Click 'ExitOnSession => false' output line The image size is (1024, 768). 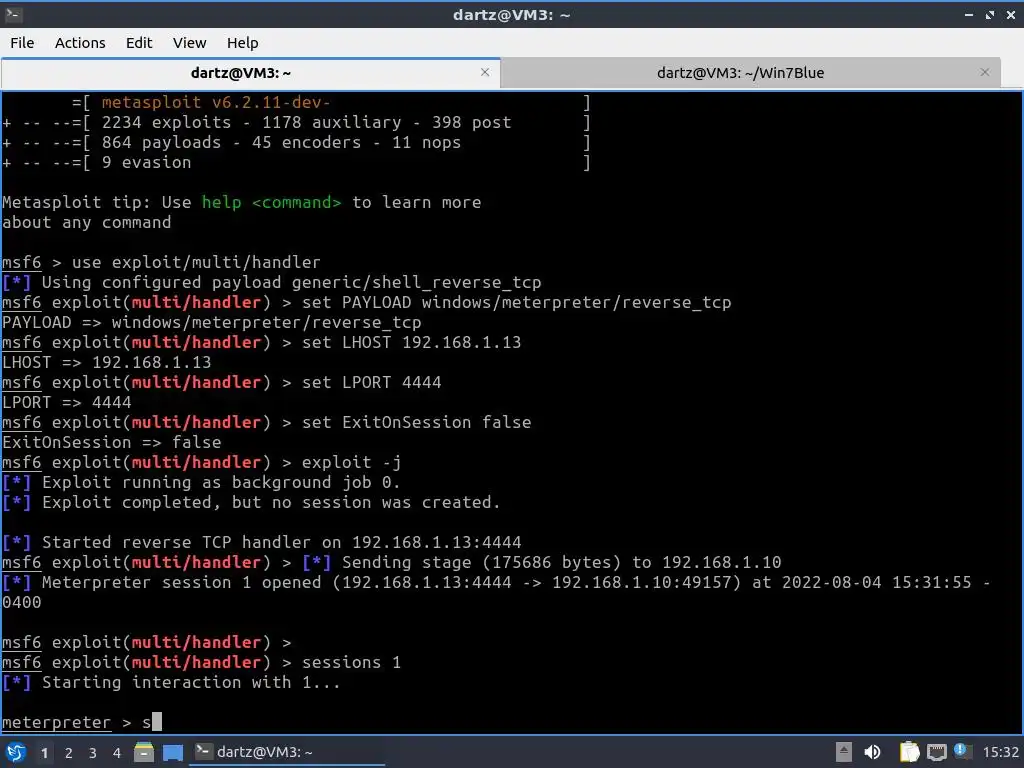point(112,443)
